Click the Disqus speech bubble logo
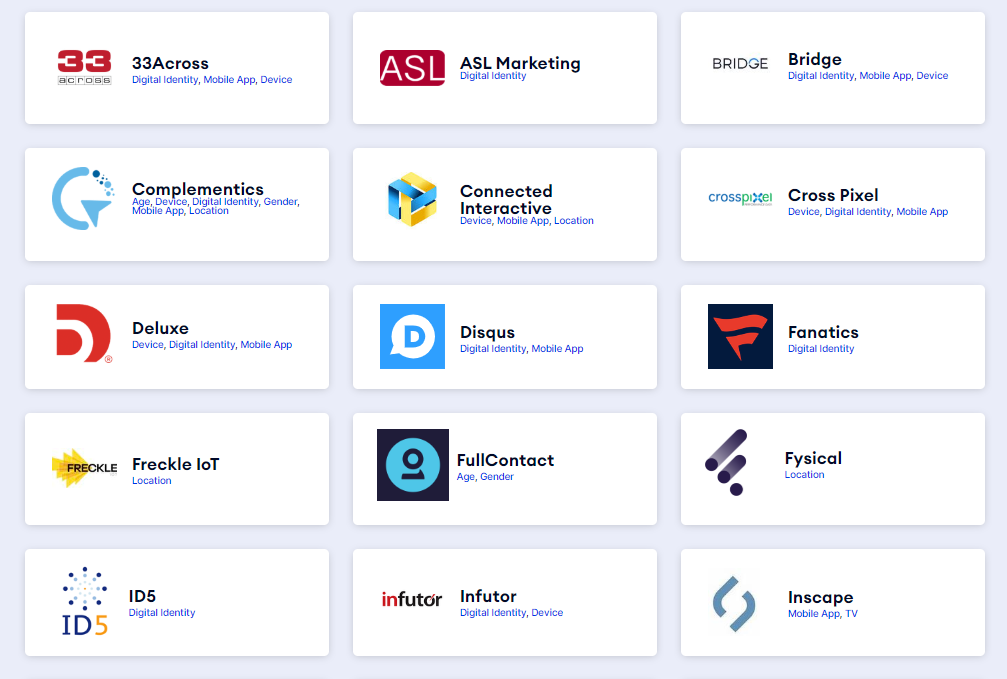 pyautogui.click(x=412, y=337)
